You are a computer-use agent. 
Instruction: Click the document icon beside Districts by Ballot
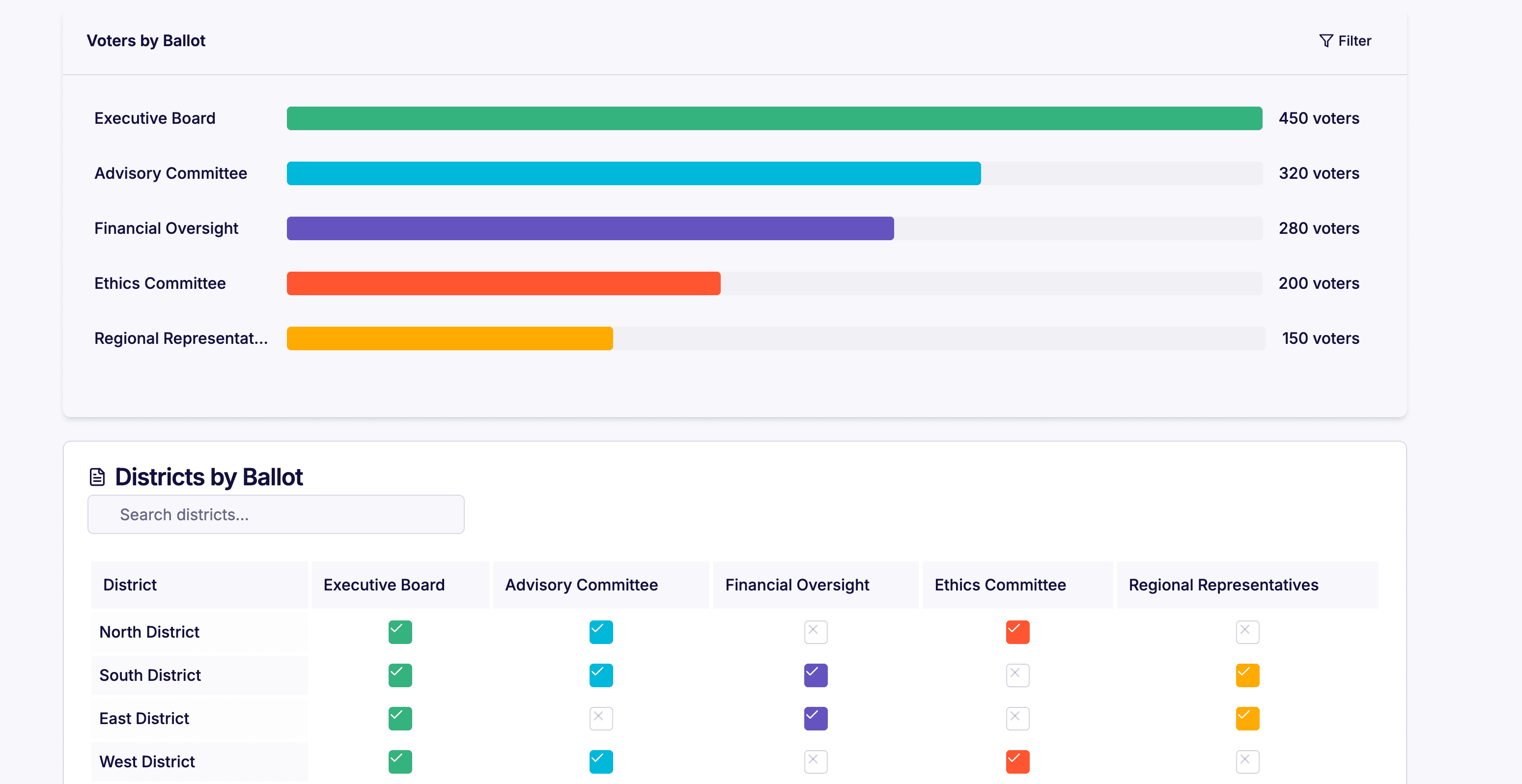[x=97, y=477]
